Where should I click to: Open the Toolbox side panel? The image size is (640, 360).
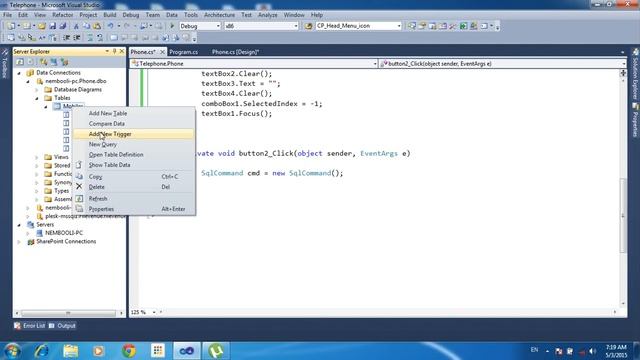pyautogui.click(x=4, y=64)
